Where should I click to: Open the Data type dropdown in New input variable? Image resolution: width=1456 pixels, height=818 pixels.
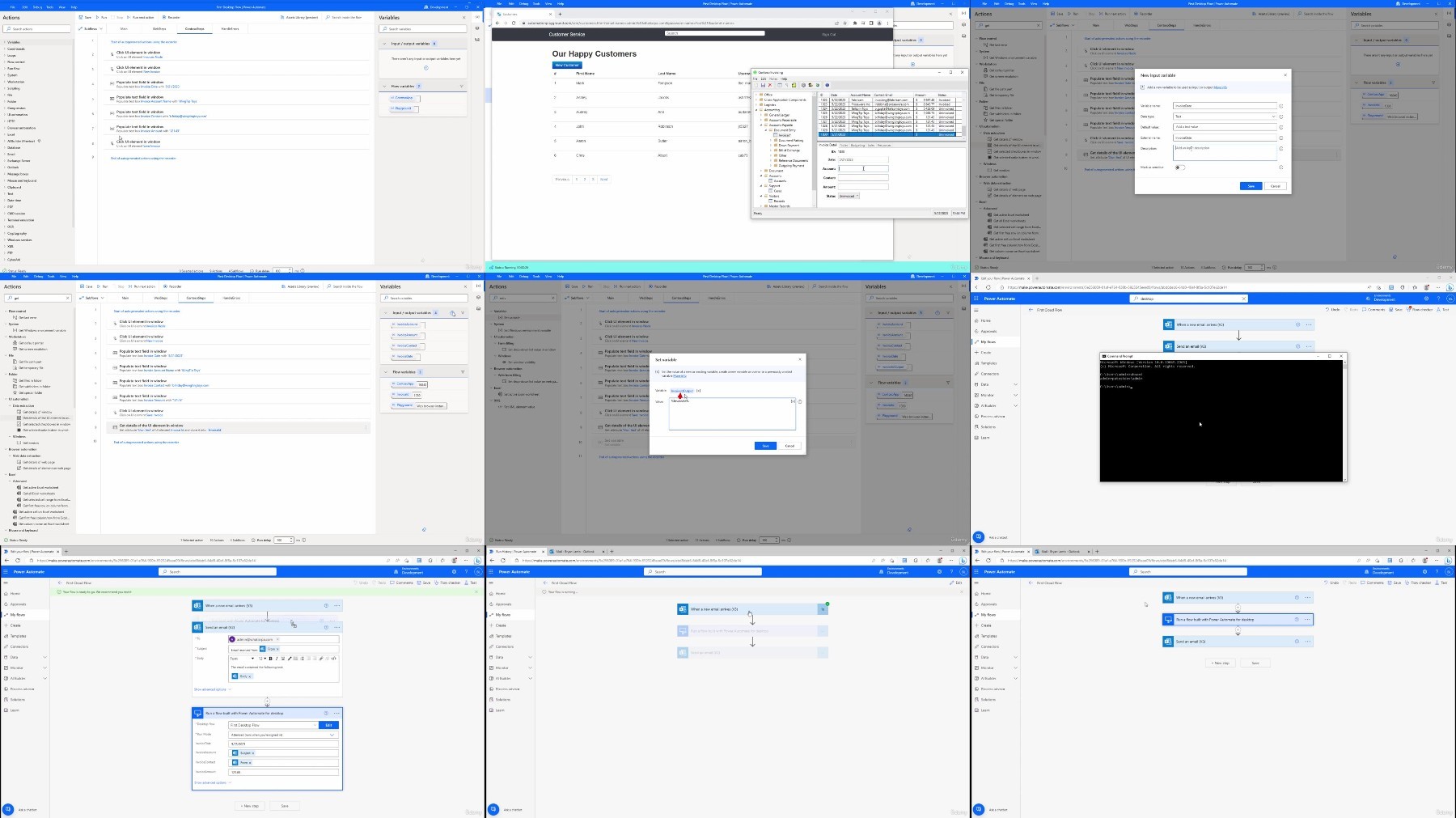coord(1225,117)
